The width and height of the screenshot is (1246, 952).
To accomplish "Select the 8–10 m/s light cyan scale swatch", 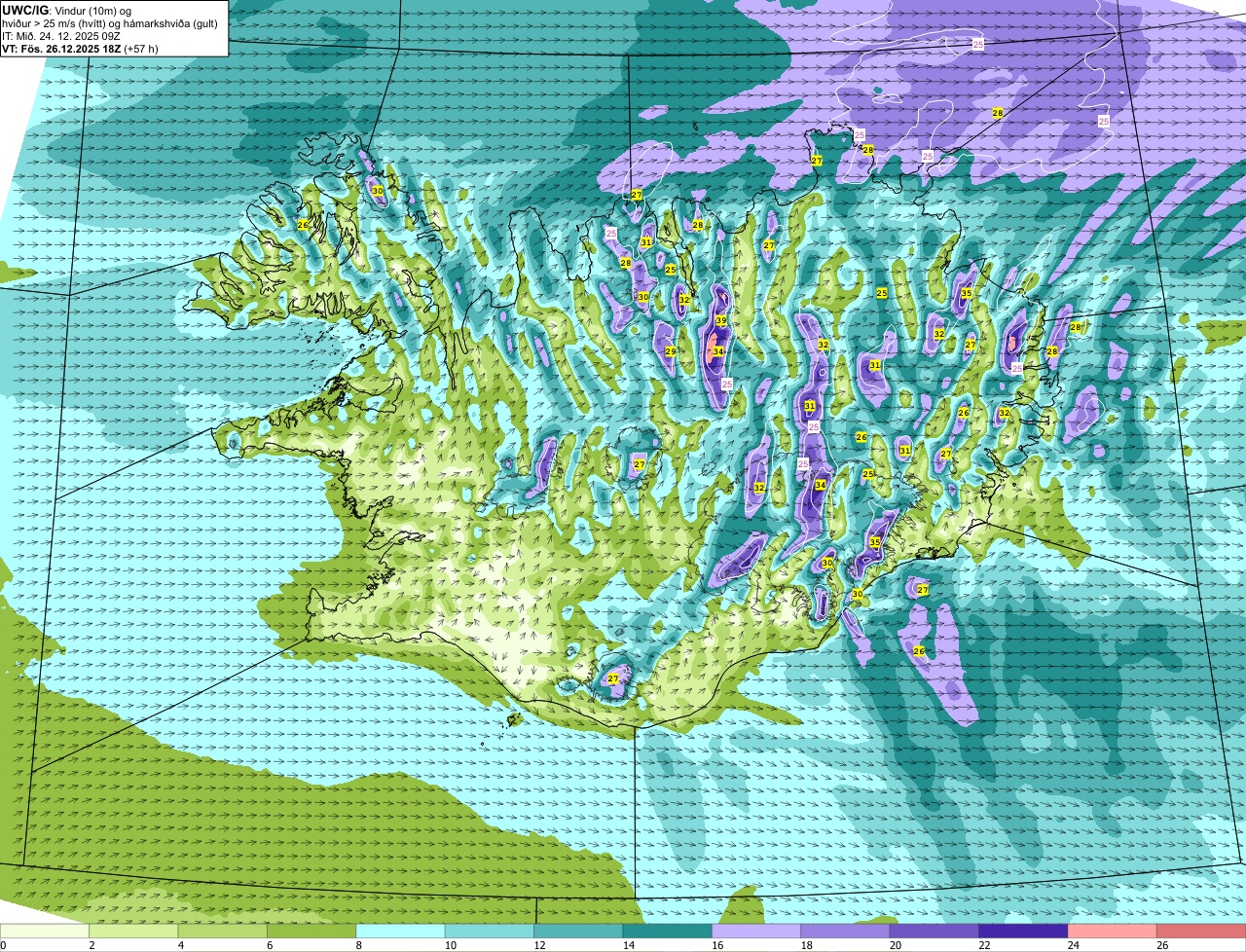I will pyautogui.click(x=401, y=931).
